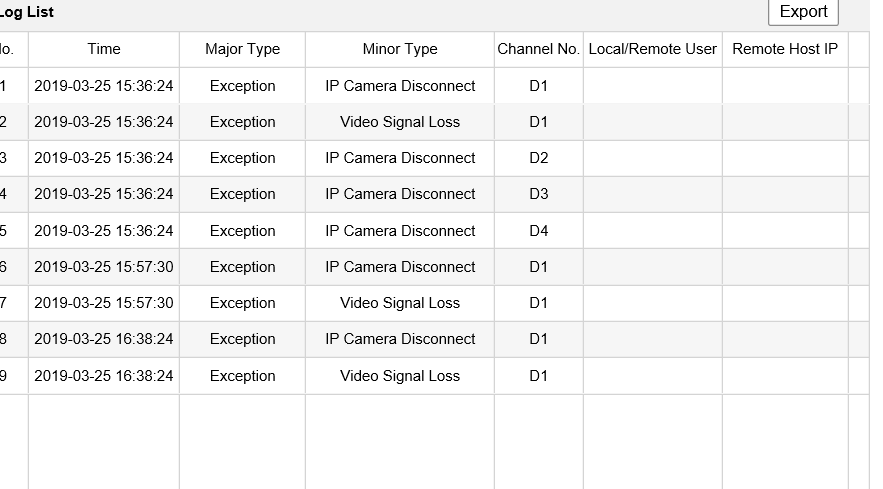
Task: Sort the log by Time column header
Action: tap(104, 49)
